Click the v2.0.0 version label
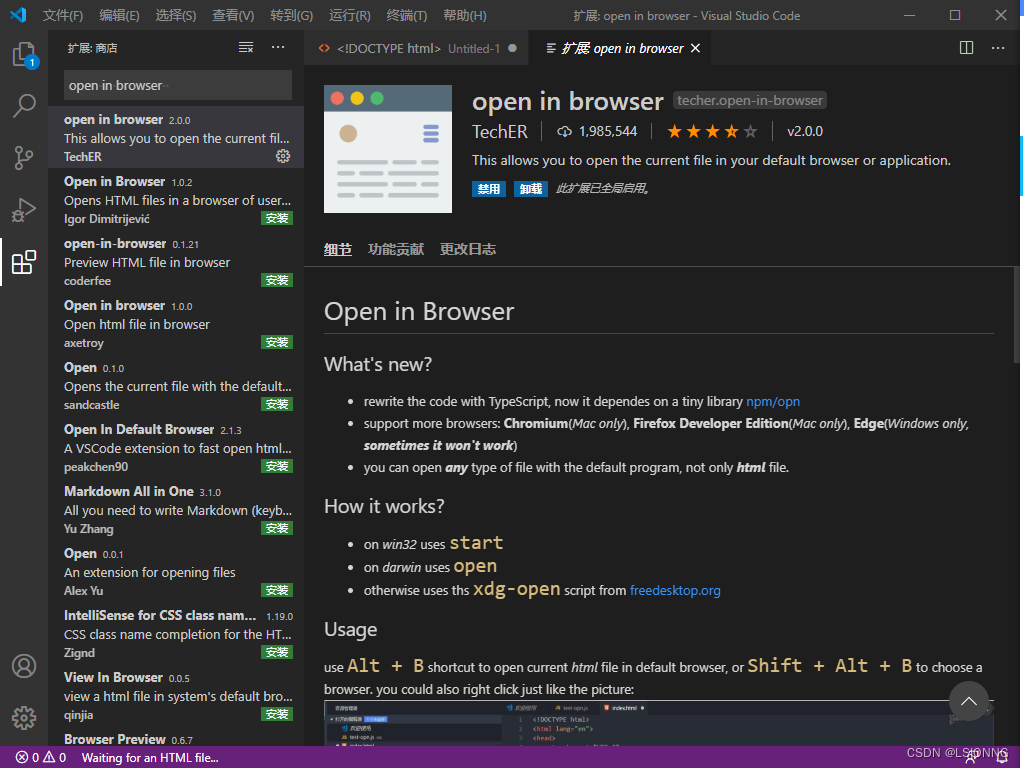 (x=805, y=131)
